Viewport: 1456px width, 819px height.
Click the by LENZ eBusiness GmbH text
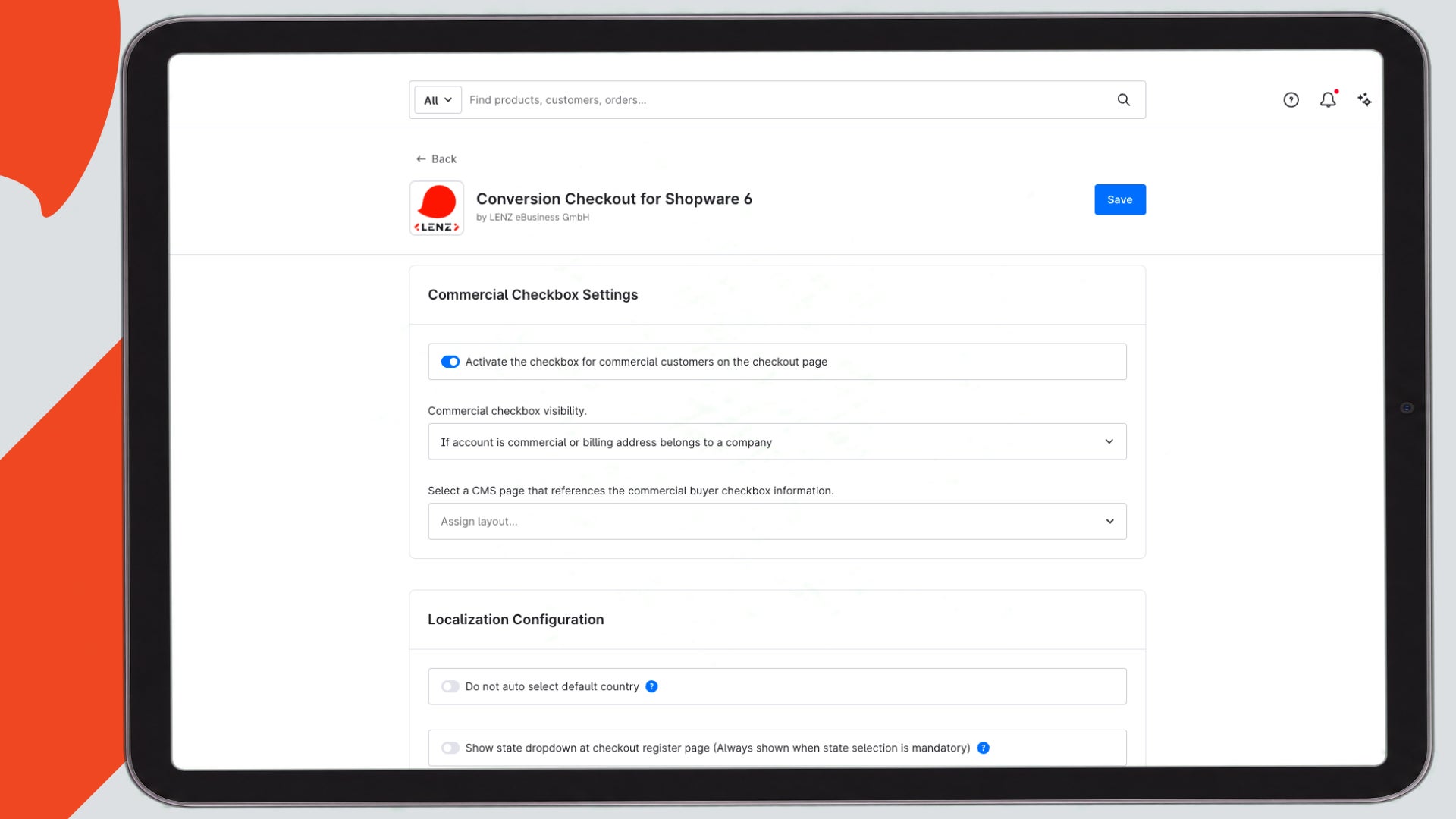[532, 217]
